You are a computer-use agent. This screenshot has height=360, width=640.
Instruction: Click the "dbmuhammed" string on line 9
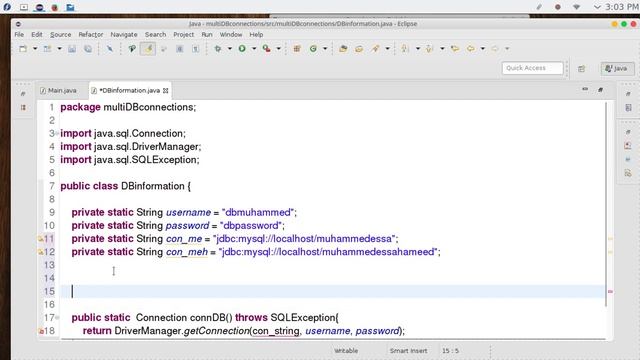click(258, 213)
